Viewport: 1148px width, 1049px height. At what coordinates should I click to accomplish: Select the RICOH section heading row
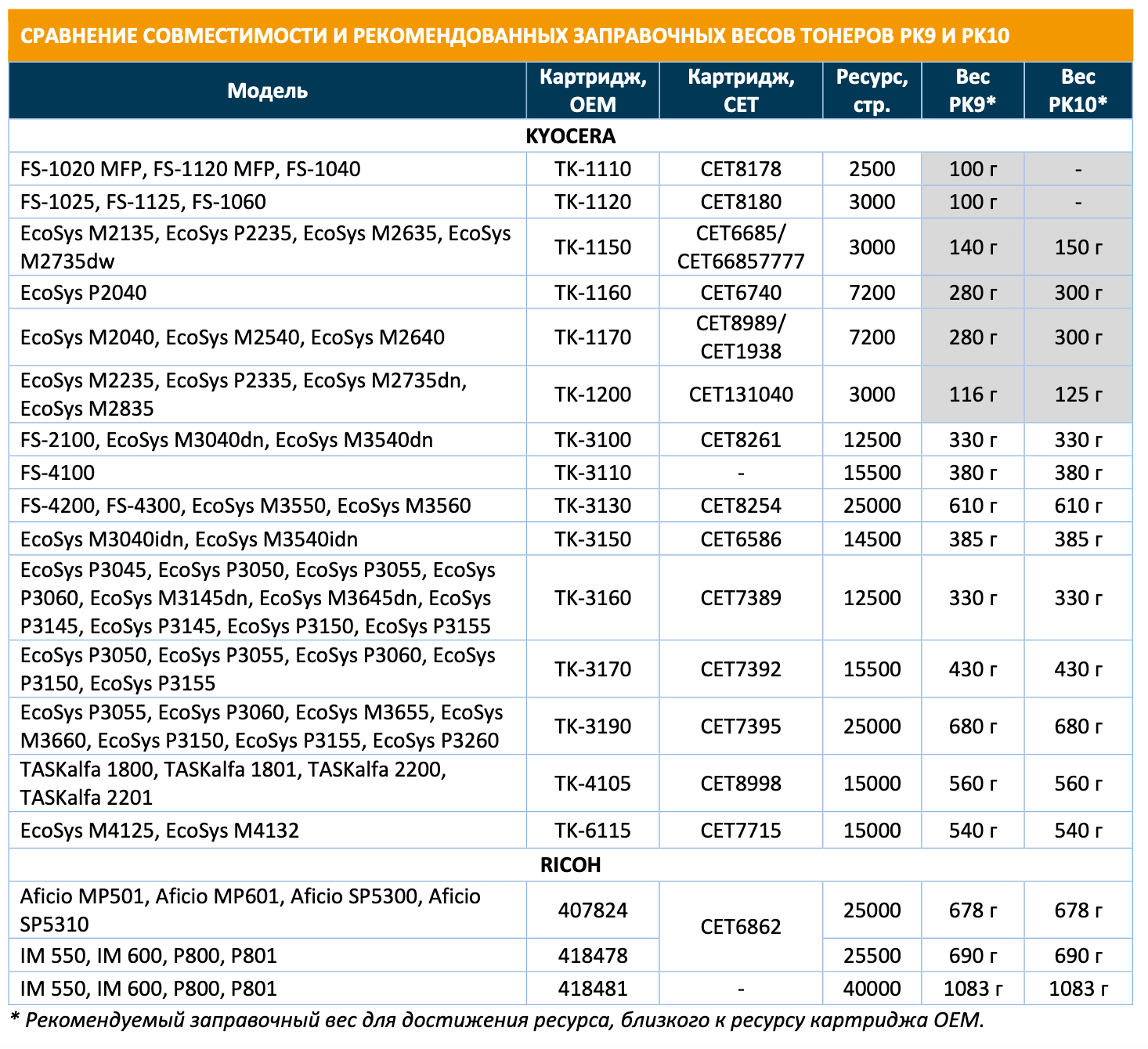(570, 865)
